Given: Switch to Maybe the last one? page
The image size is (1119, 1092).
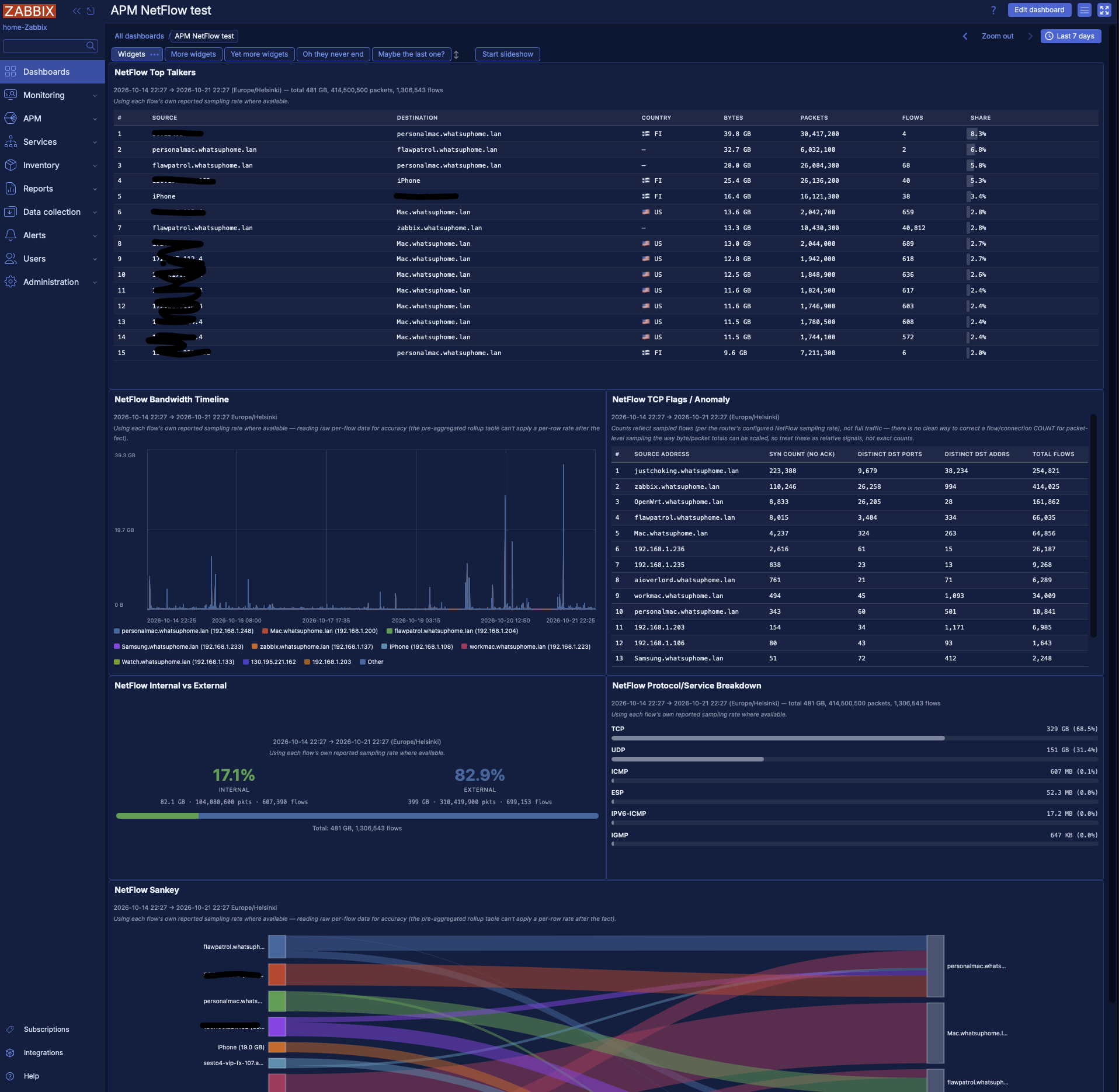Looking at the screenshot, I should point(411,54).
